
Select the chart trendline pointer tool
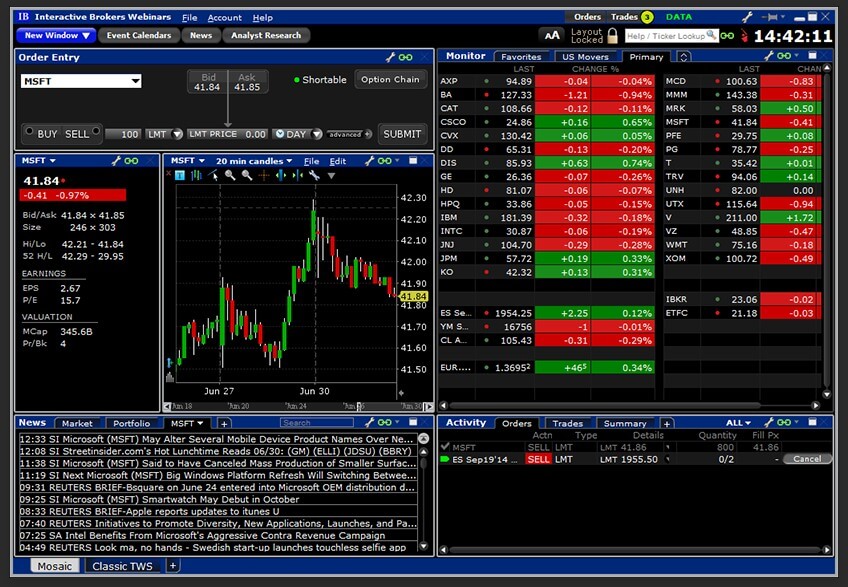tap(214, 175)
